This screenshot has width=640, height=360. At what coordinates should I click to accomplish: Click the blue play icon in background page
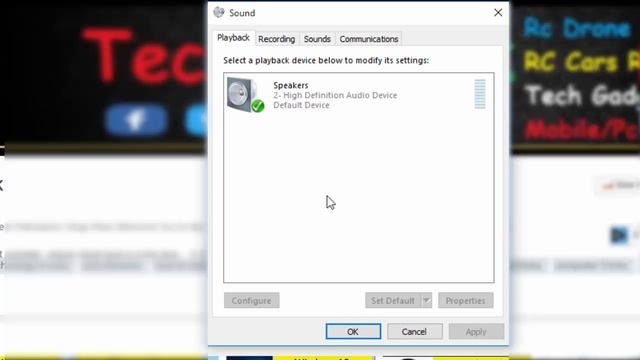pyautogui.click(x=619, y=235)
